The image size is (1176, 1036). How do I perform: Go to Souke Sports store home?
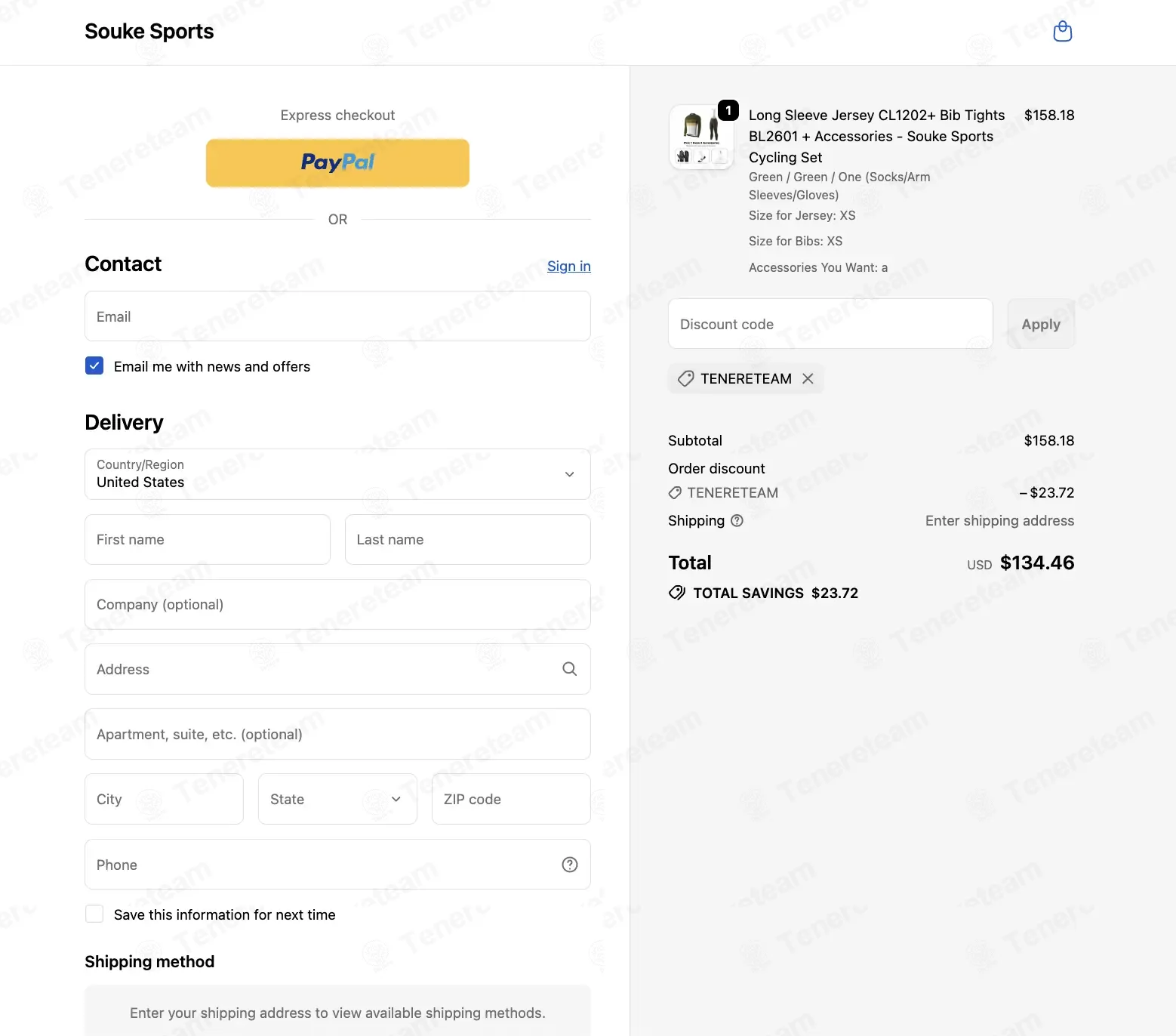(x=149, y=31)
